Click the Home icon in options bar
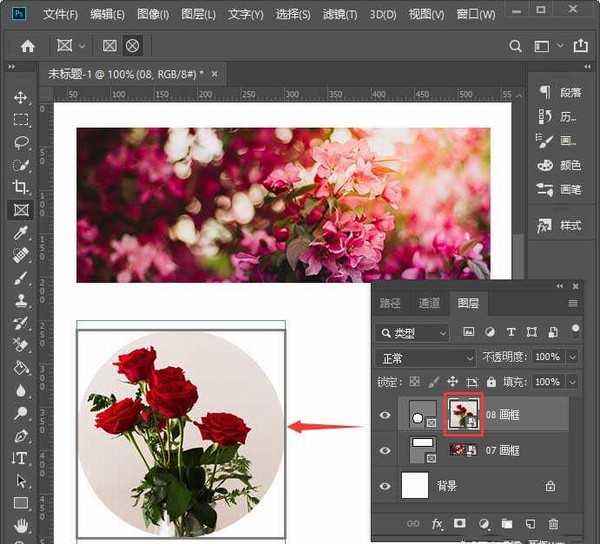The image size is (600, 544). (x=28, y=46)
